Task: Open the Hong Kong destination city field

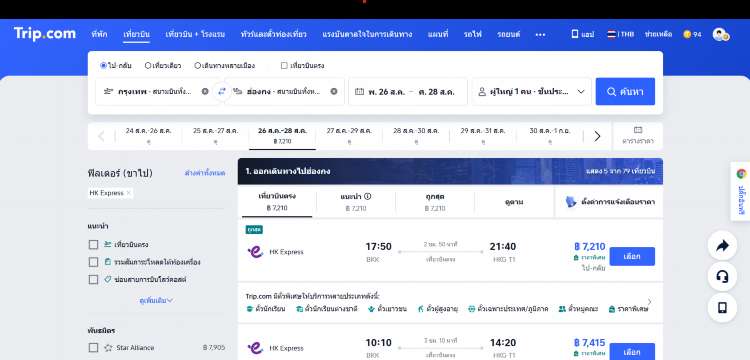Action: tap(285, 91)
